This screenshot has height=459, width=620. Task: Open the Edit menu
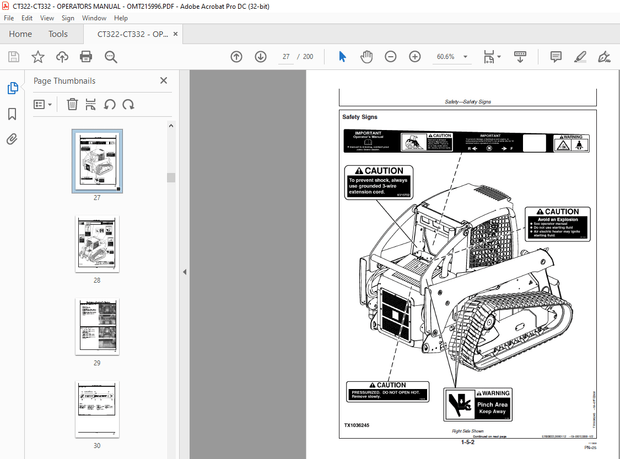[27, 18]
